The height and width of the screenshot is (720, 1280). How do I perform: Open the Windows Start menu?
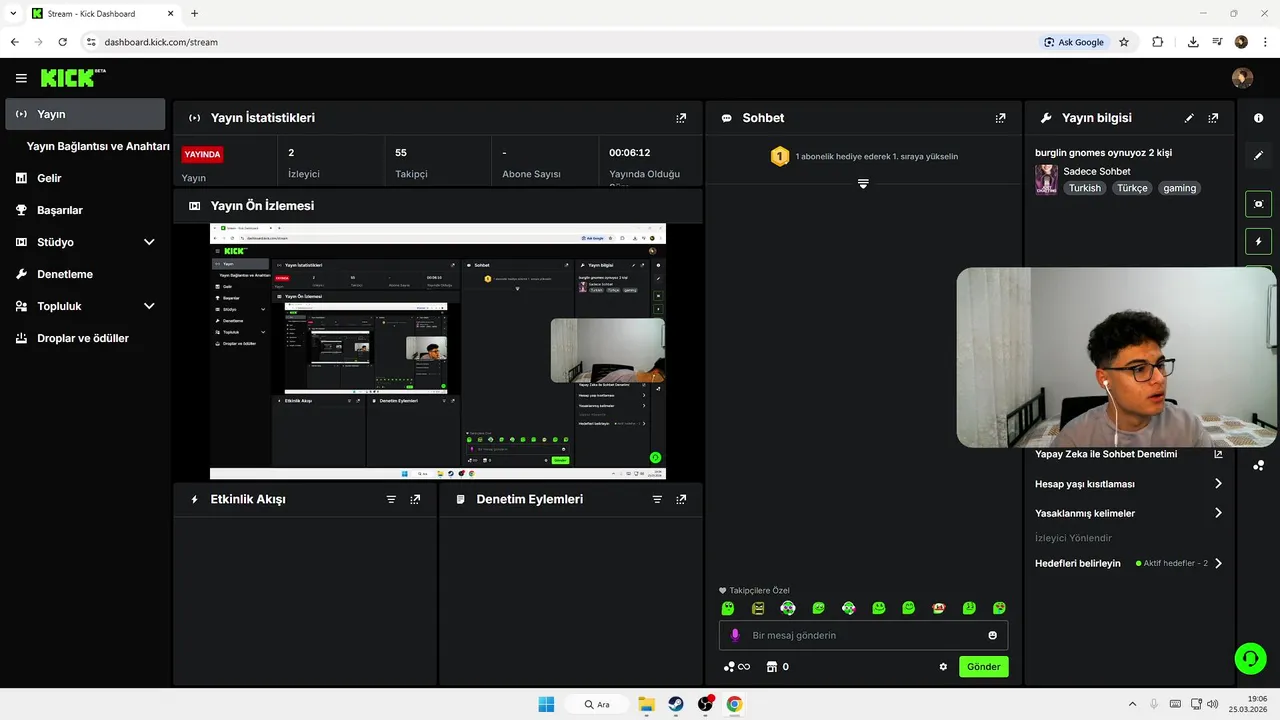click(x=546, y=704)
